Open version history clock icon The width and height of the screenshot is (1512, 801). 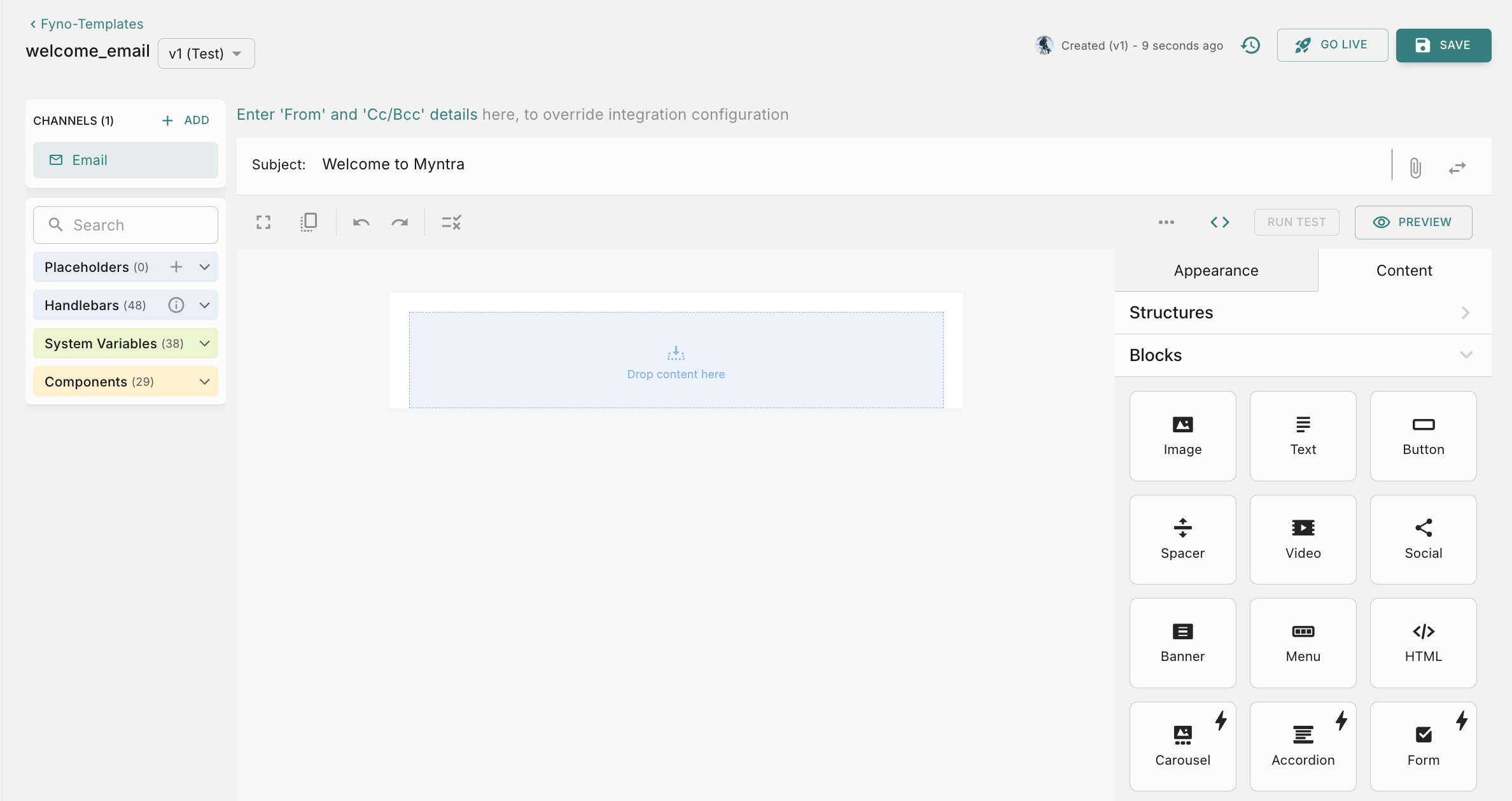1250,45
